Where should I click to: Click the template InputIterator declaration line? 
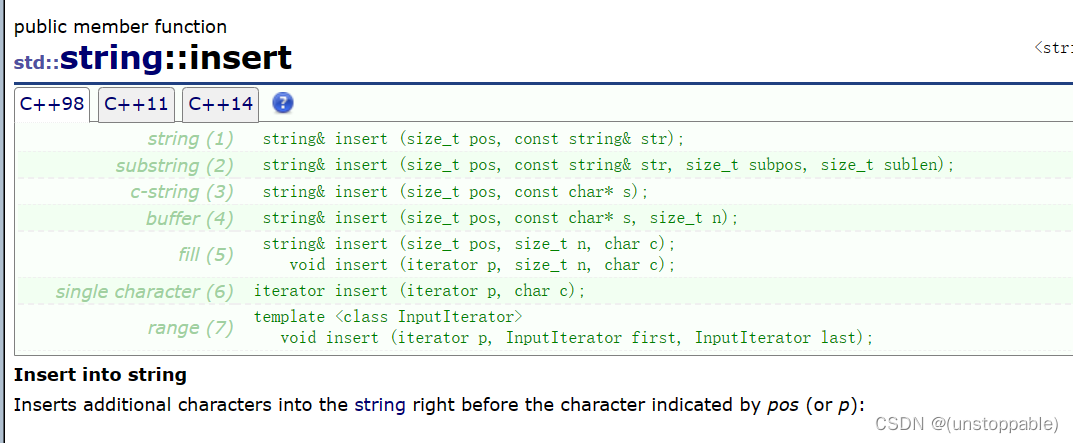click(x=388, y=317)
